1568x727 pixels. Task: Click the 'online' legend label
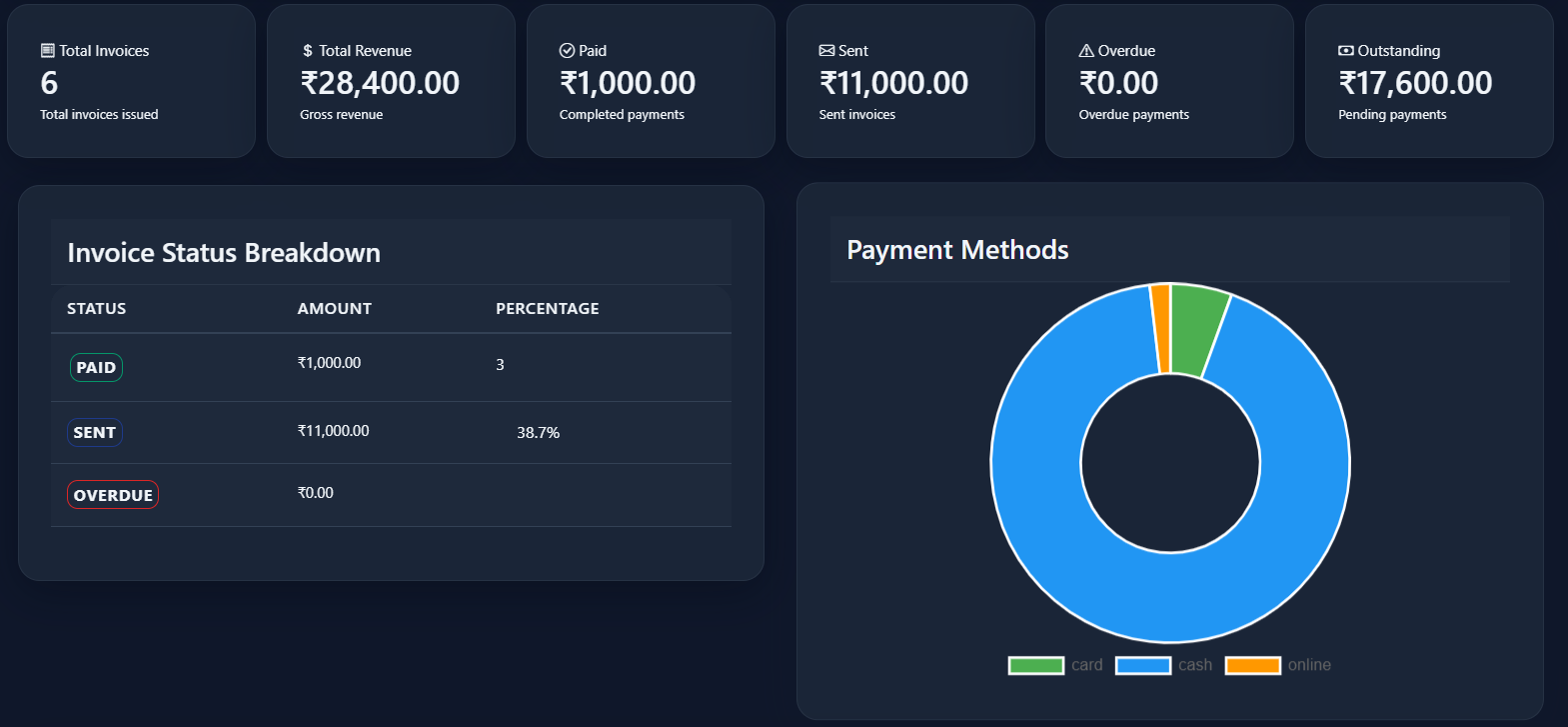click(1309, 666)
